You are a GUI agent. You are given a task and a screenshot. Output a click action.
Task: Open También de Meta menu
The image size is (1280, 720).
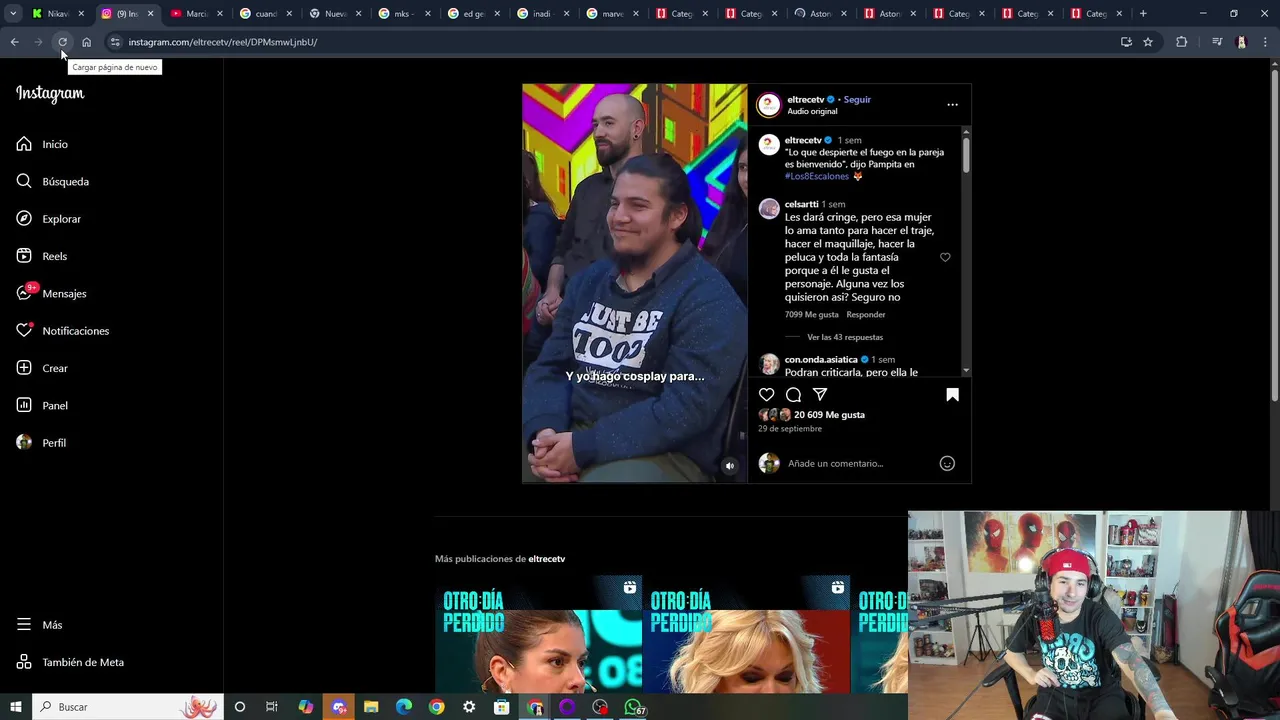coord(69,662)
